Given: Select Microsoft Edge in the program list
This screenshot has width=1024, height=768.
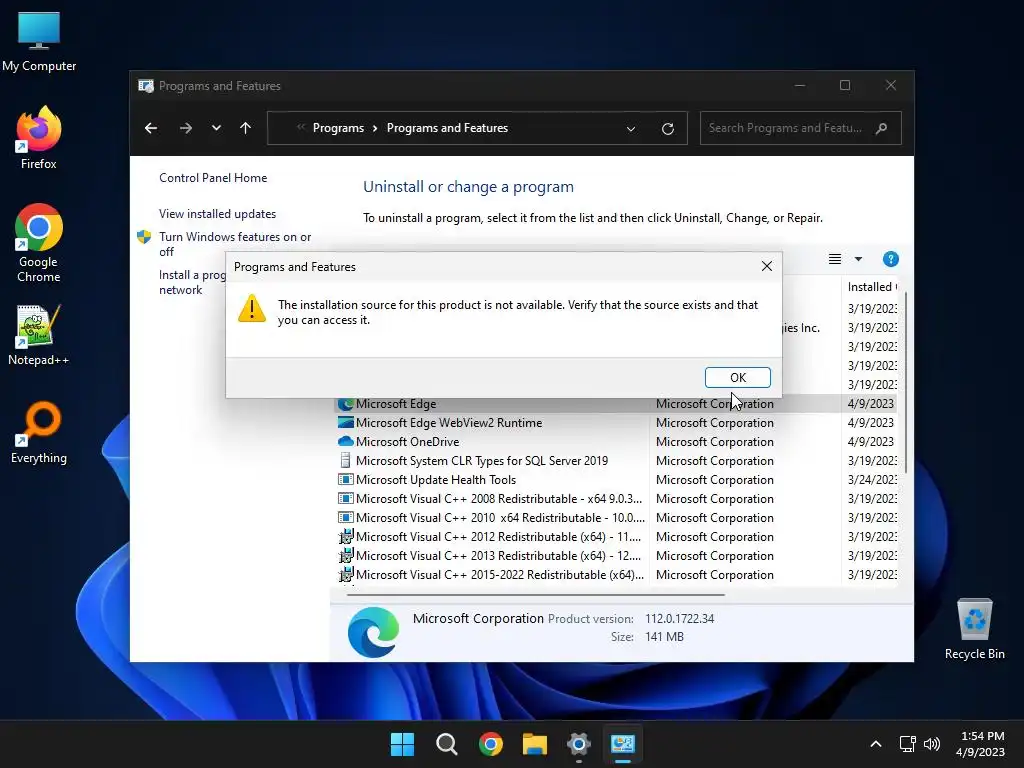Looking at the screenshot, I should pyautogui.click(x=615, y=404).
